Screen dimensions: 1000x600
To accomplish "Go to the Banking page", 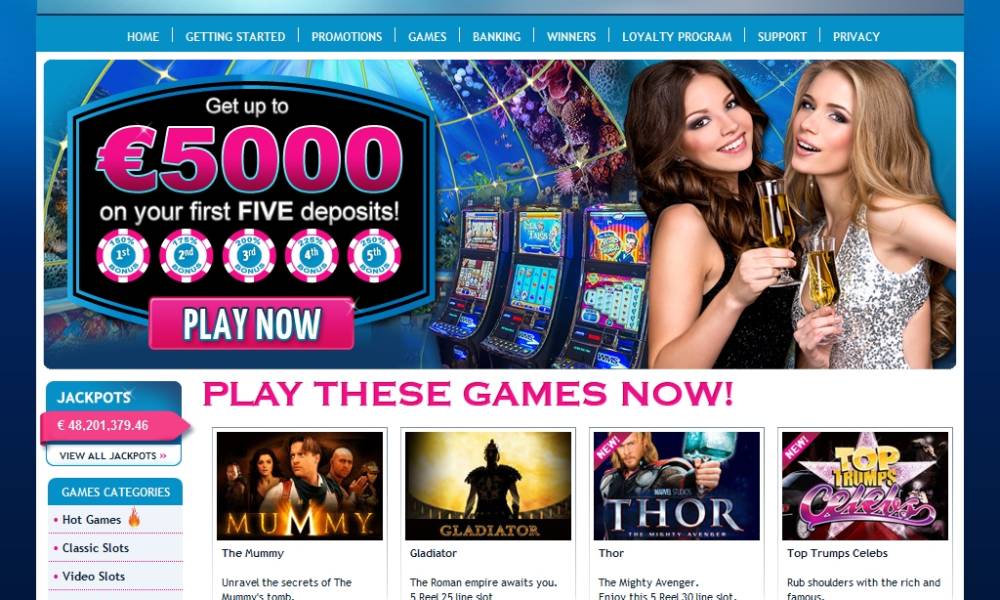I will pos(496,37).
